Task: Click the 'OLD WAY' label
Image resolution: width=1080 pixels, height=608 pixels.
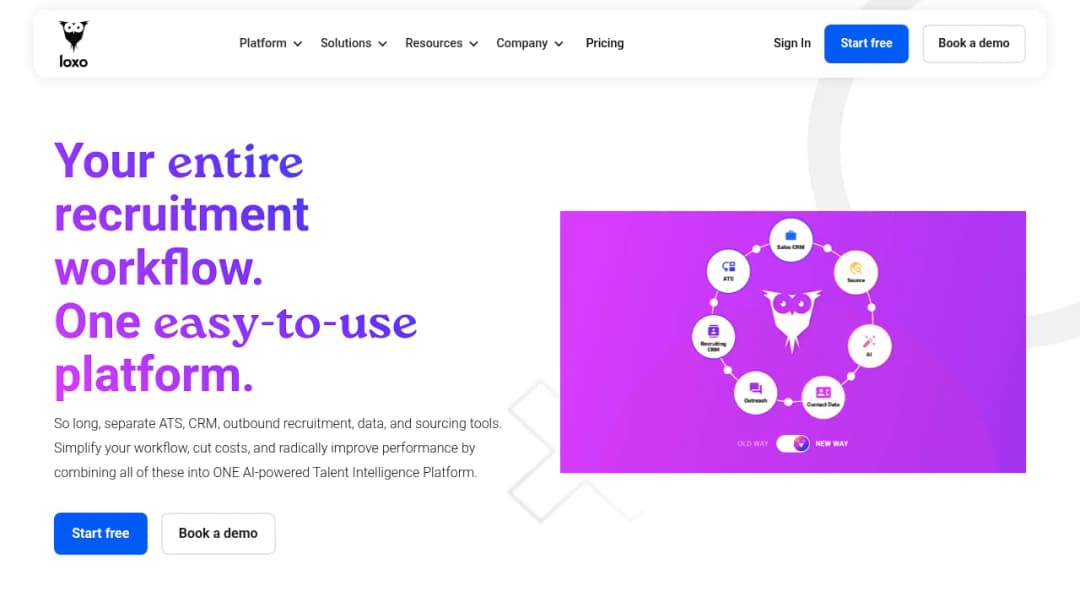Action: 752,444
